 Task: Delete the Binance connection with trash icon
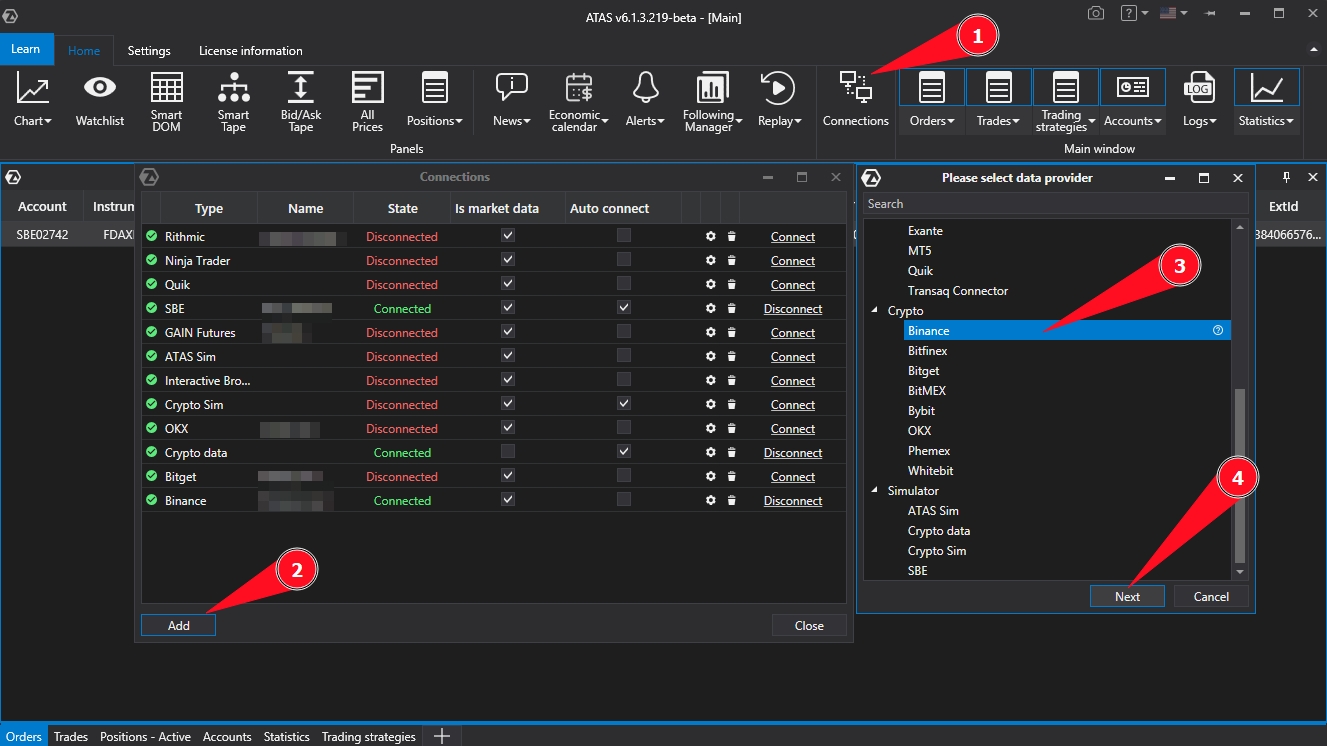[x=731, y=501]
